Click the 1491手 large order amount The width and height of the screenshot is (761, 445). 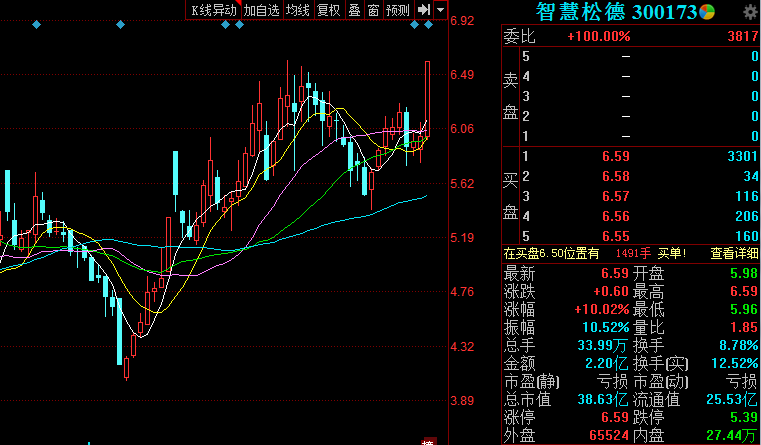click(633, 253)
